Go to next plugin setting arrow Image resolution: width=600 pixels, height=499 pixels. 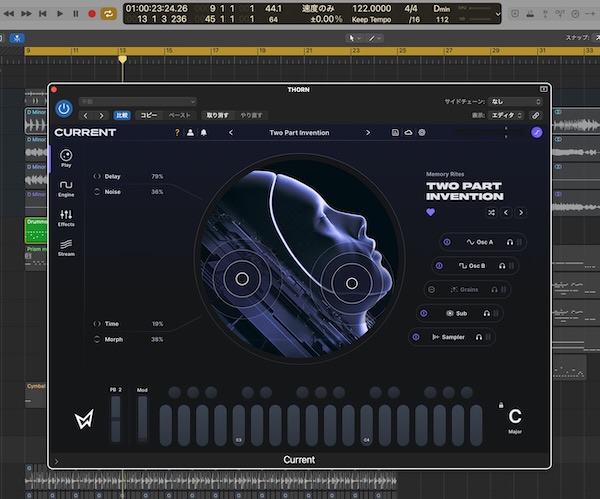[101, 116]
